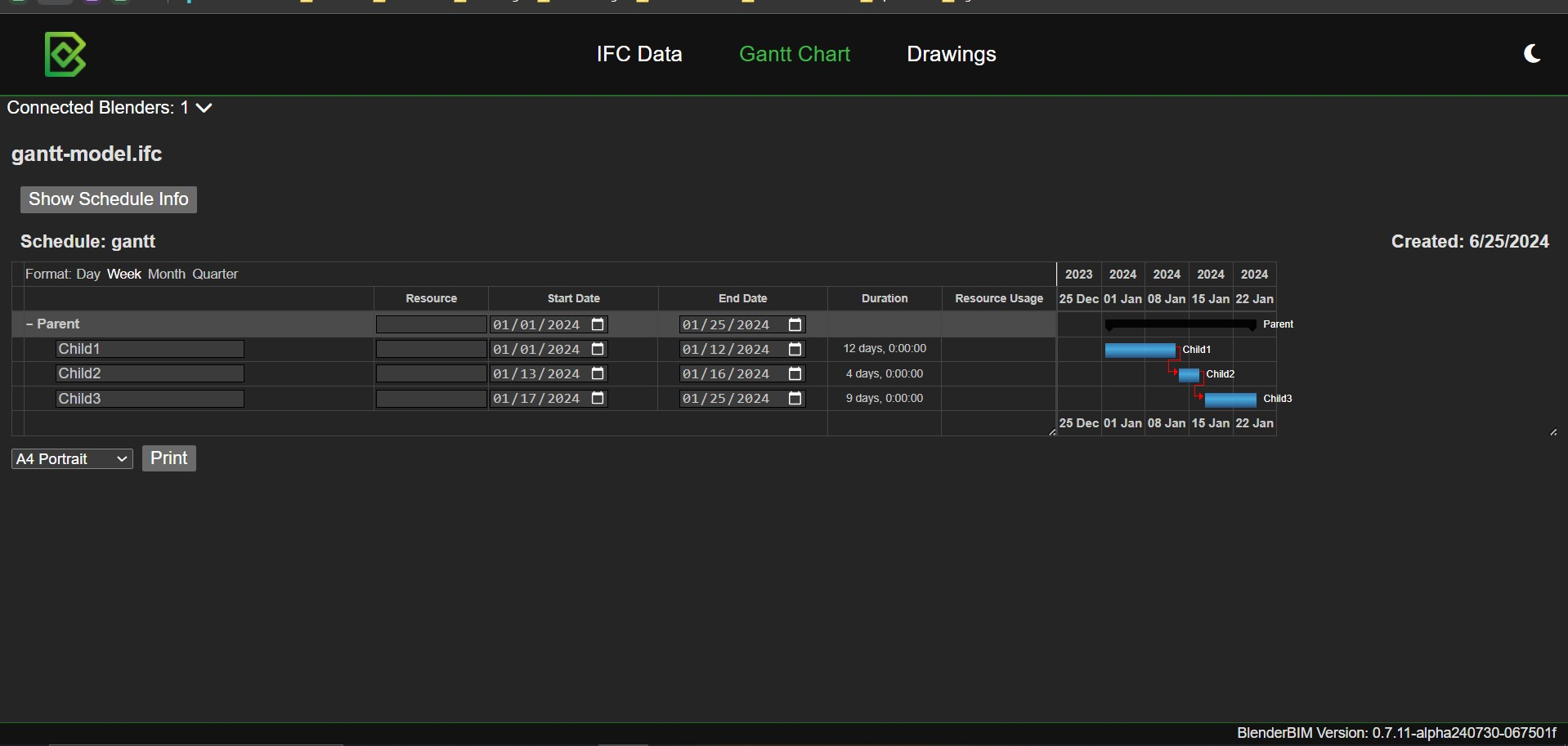Click the 'Created: 6/25/2024' text

click(1470, 242)
